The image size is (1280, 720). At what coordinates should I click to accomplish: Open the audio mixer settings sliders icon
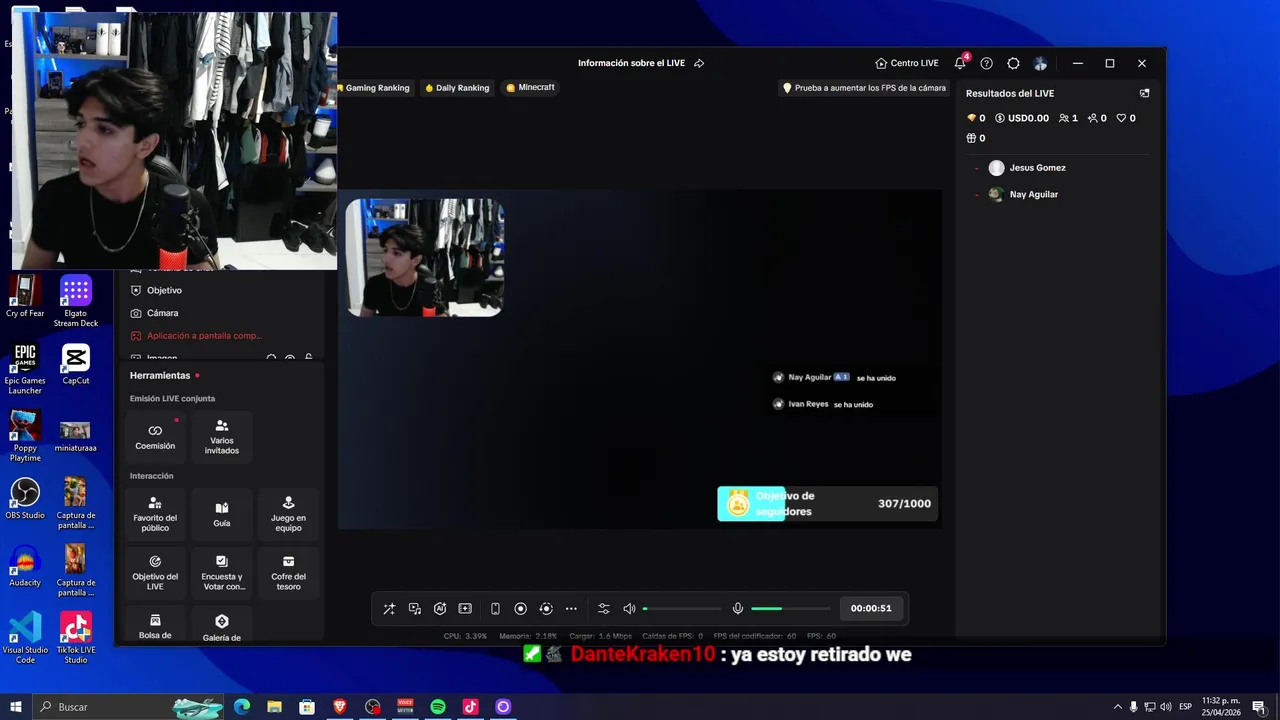tap(604, 608)
